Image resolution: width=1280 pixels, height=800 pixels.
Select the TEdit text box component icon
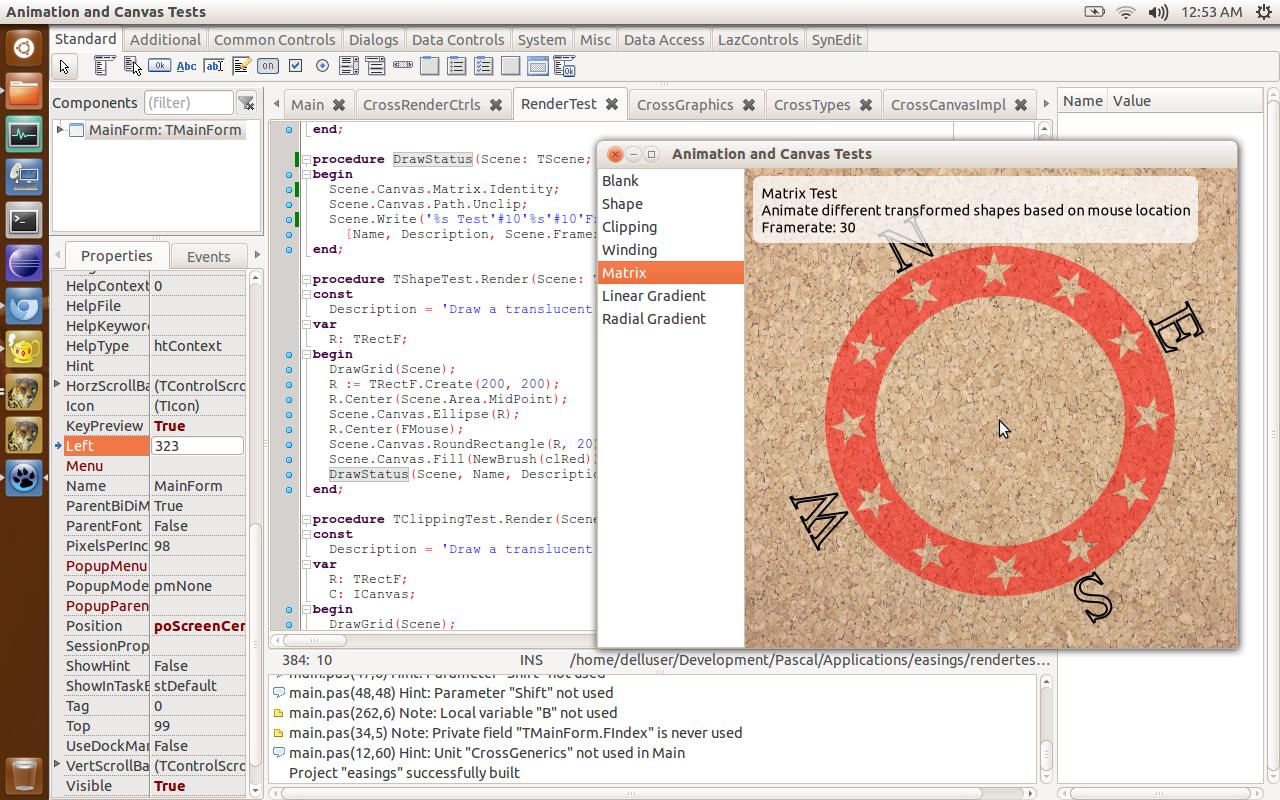pyautogui.click(x=213, y=67)
